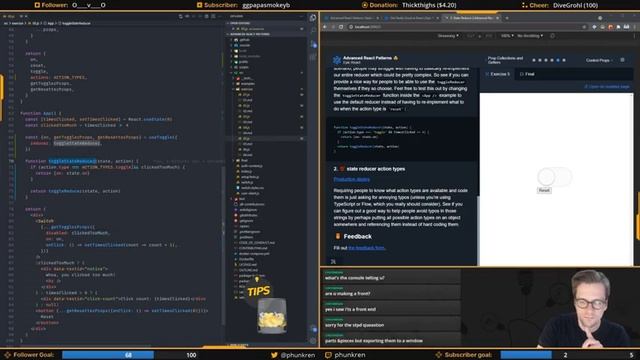Open a new browser tab

pos(507,18)
